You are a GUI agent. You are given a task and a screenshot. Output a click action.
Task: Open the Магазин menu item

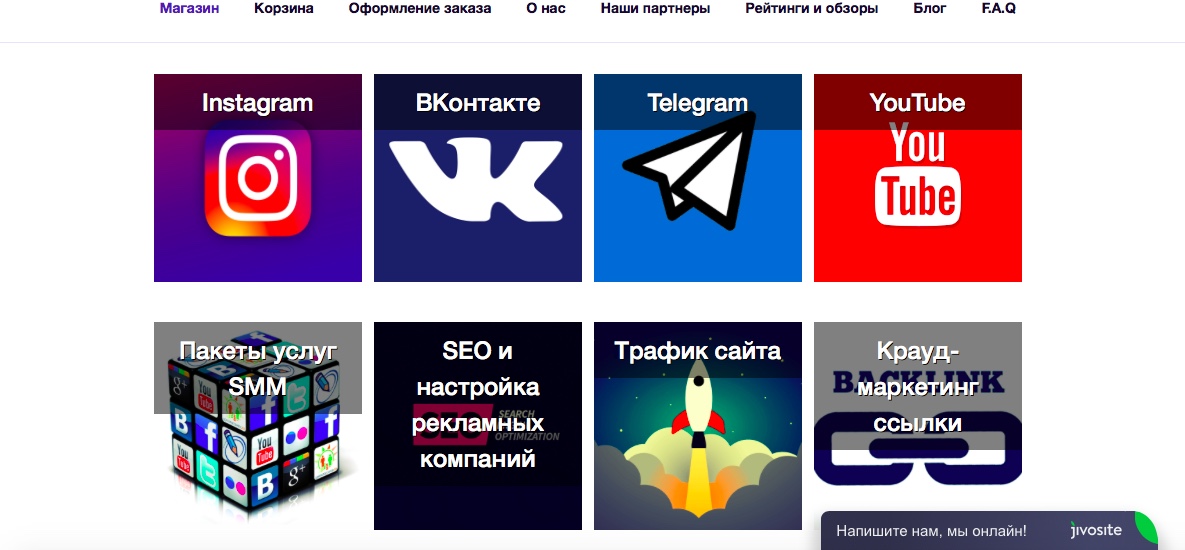tap(190, 9)
